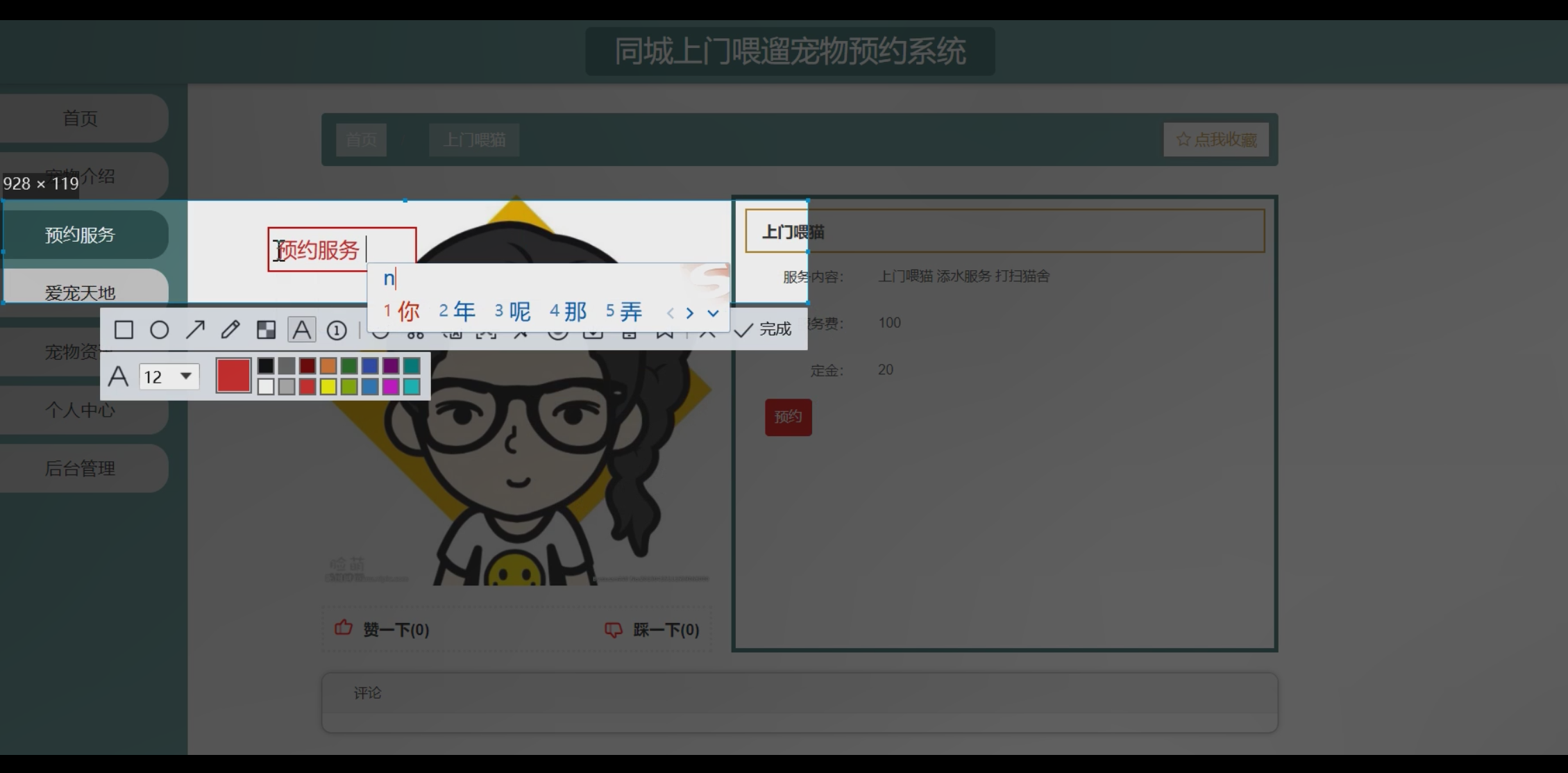Image resolution: width=1568 pixels, height=773 pixels.
Task: Choose IME candidate 3 呢
Action: 513,311
